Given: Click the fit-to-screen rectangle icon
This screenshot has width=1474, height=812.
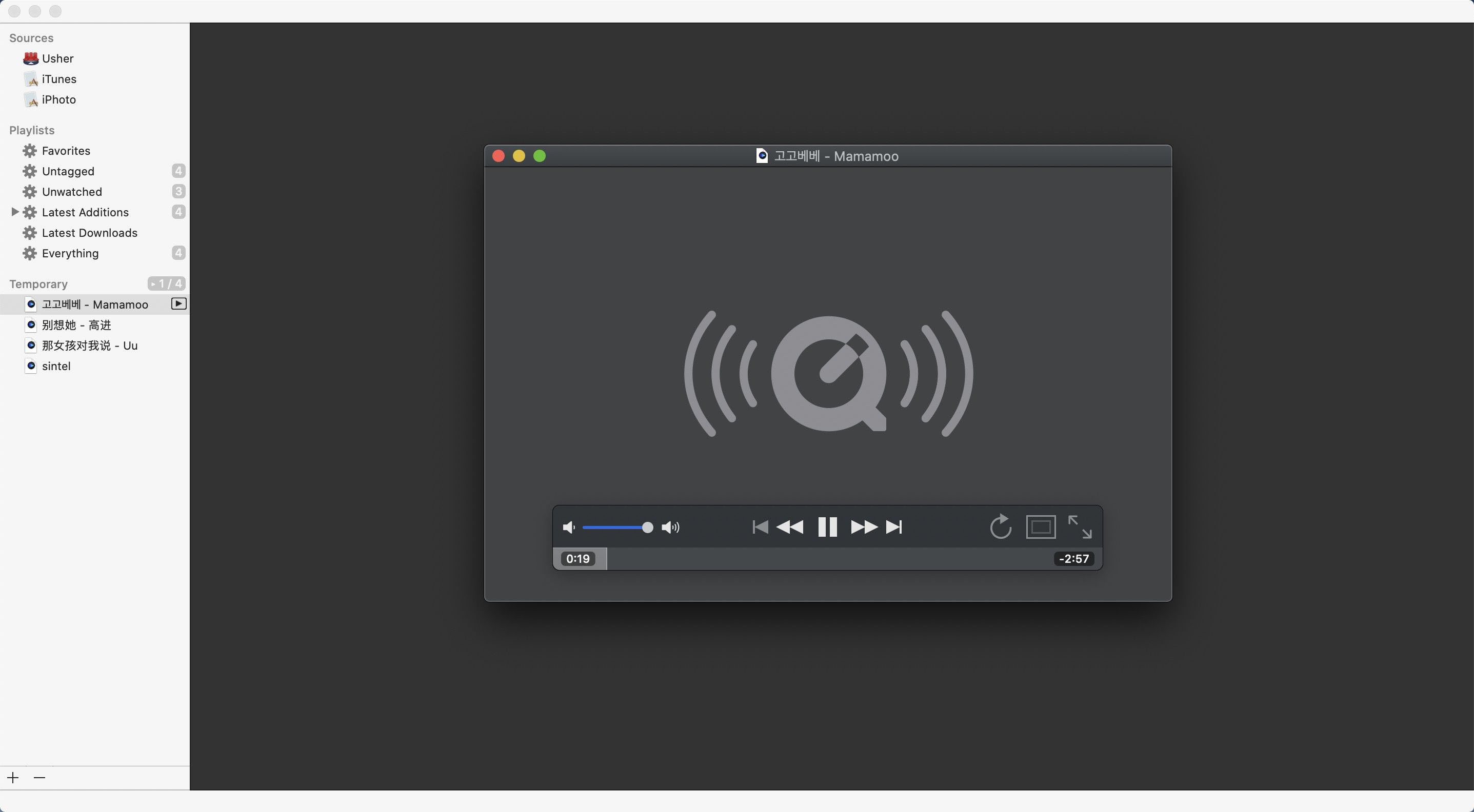Looking at the screenshot, I should click(x=1041, y=526).
